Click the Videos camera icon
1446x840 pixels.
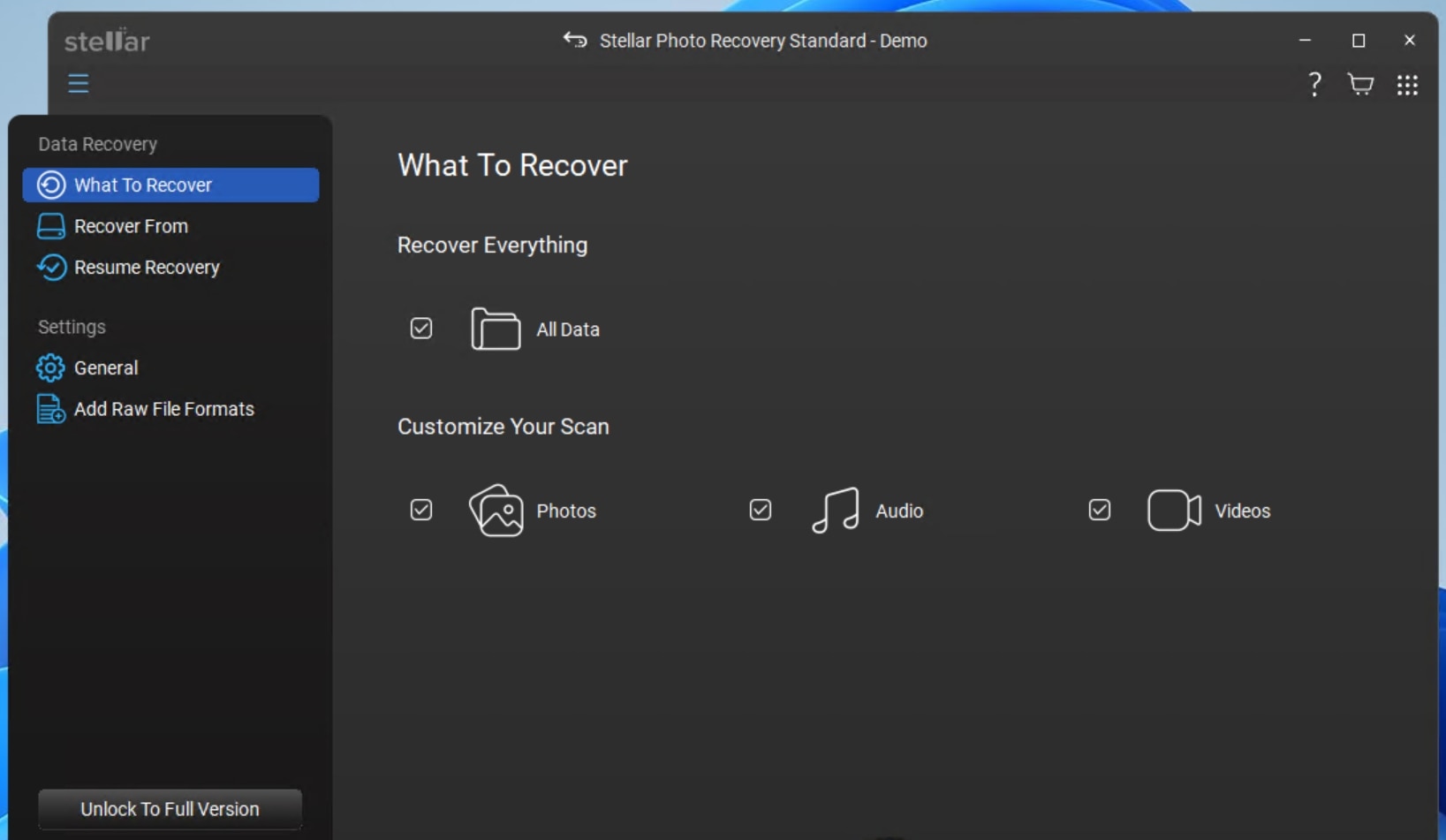(1174, 511)
